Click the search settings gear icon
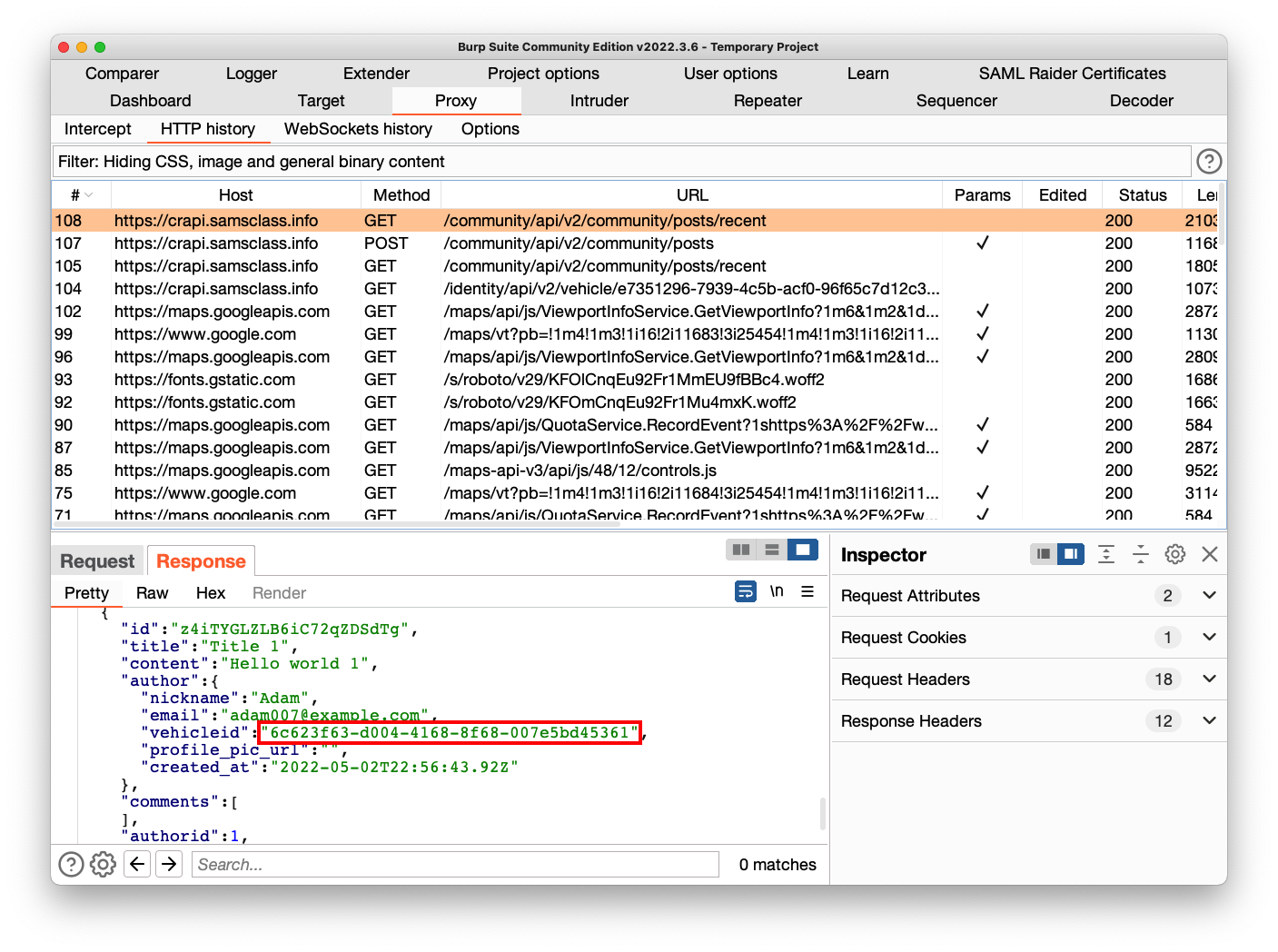This screenshot has height=952, width=1278. click(x=104, y=864)
